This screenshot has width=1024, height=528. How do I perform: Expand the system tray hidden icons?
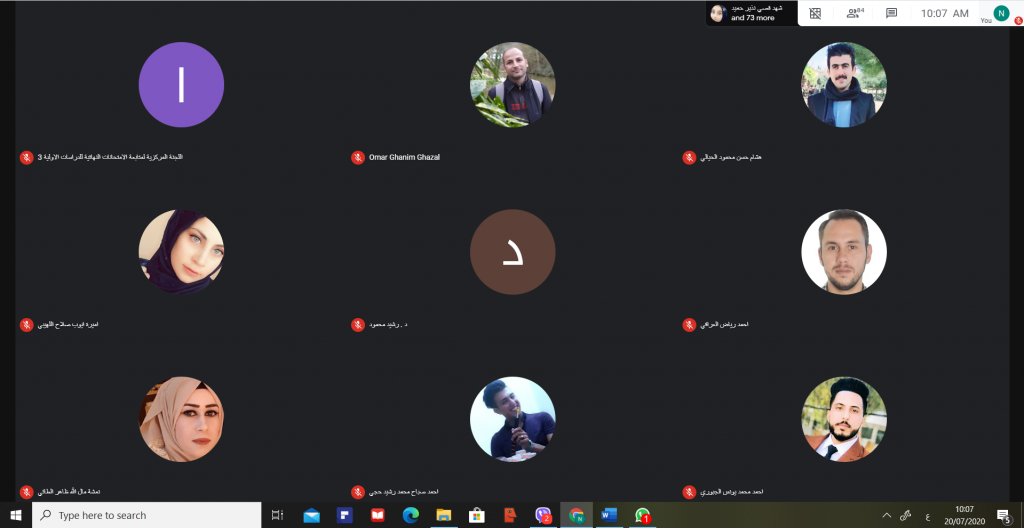tap(886, 515)
